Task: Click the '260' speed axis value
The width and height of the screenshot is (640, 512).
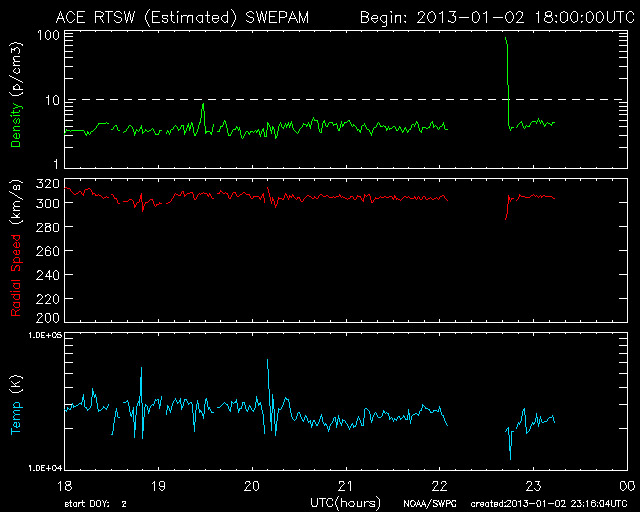Action: pyautogui.click(x=48, y=251)
